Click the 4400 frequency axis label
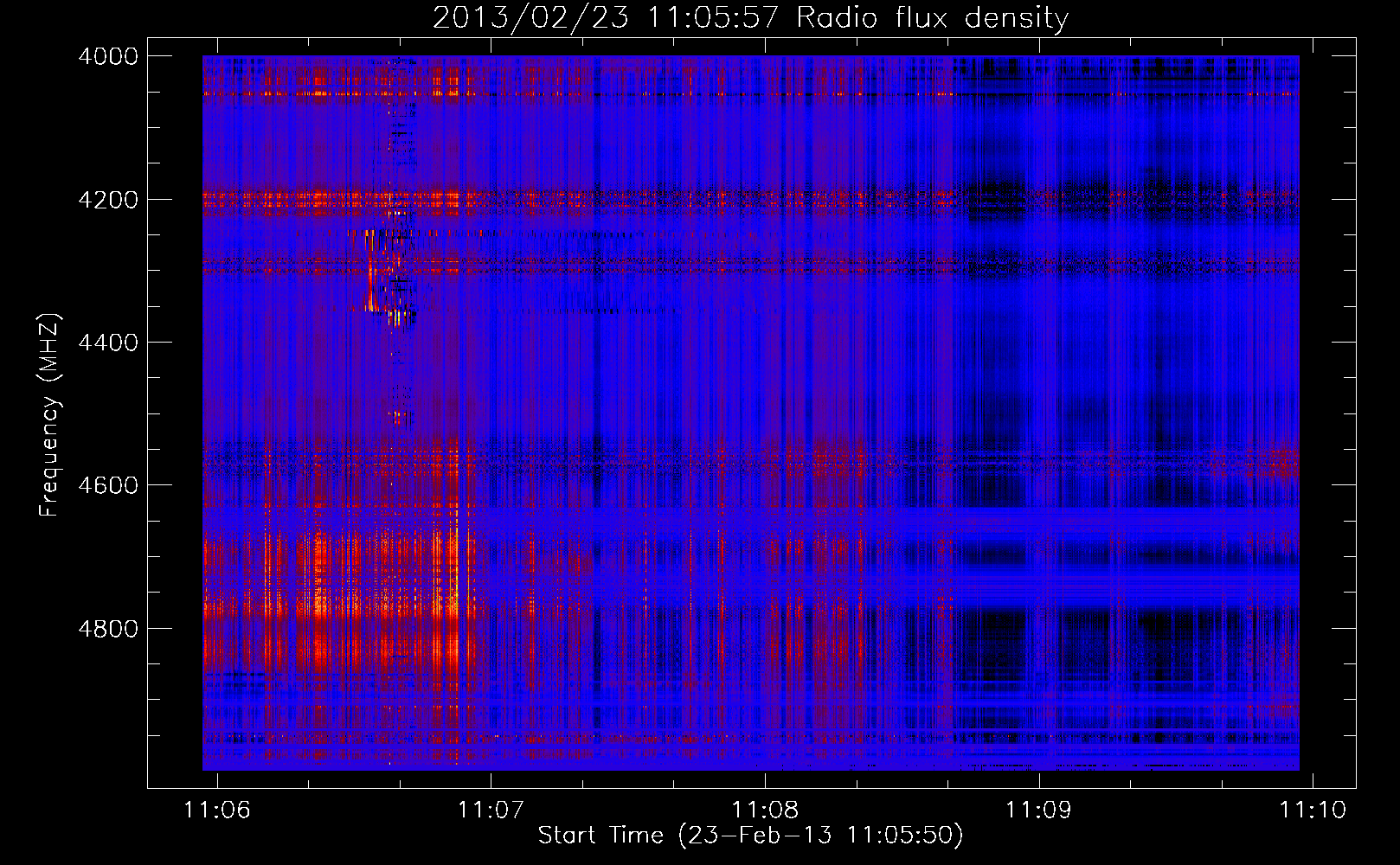The image size is (1400, 865). [108, 343]
